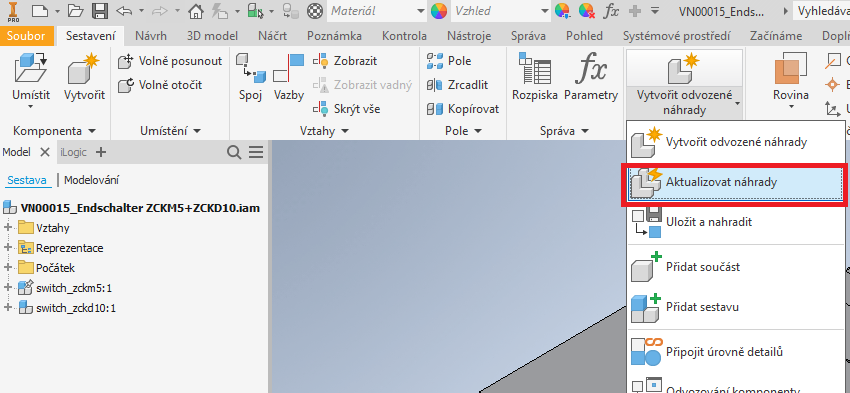The width and height of the screenshot is (850, 393).
Task: Click Skrýt vše relationships button
Action: click(x=347, y=109)
